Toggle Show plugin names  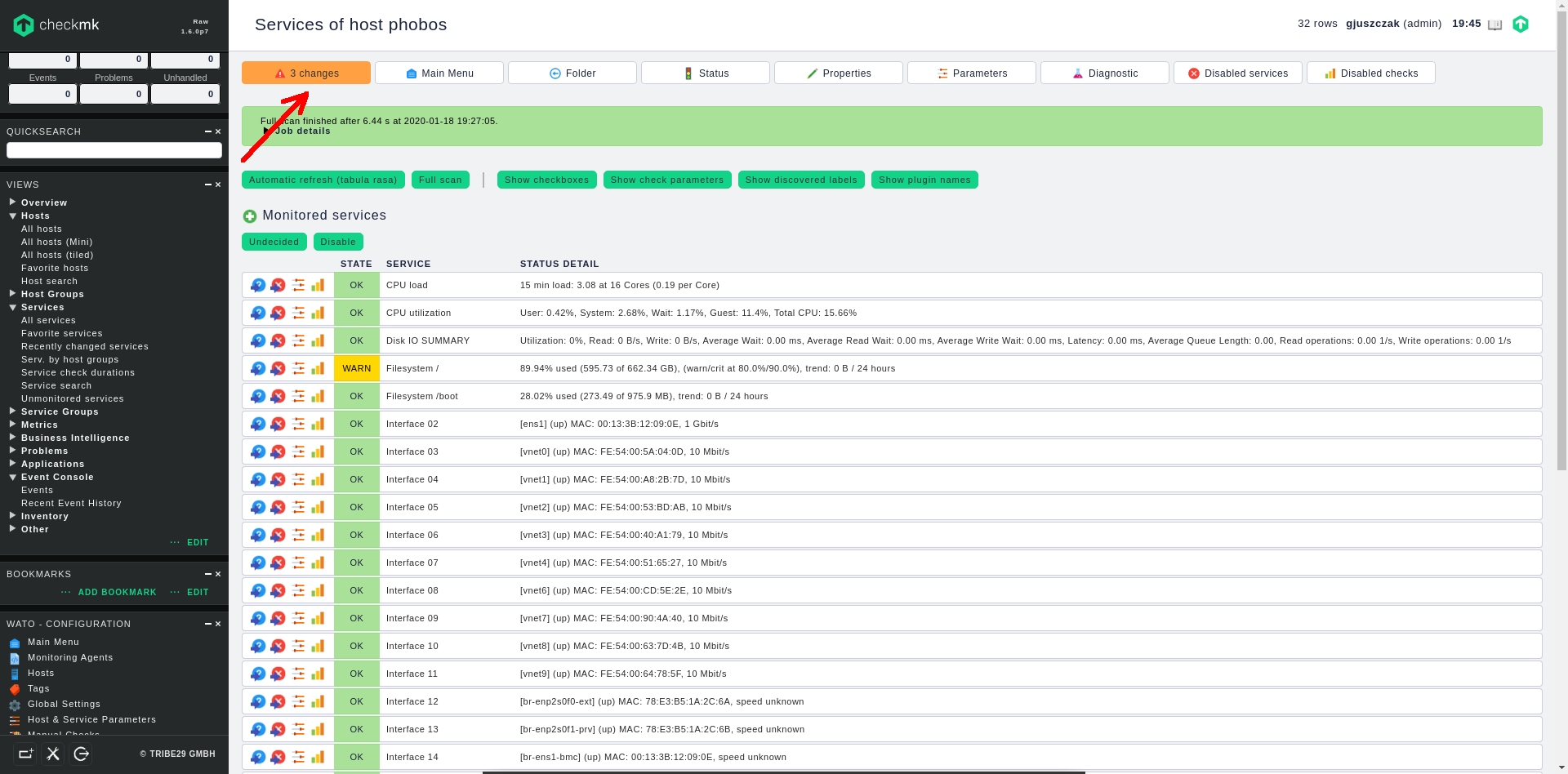[924, 180]
